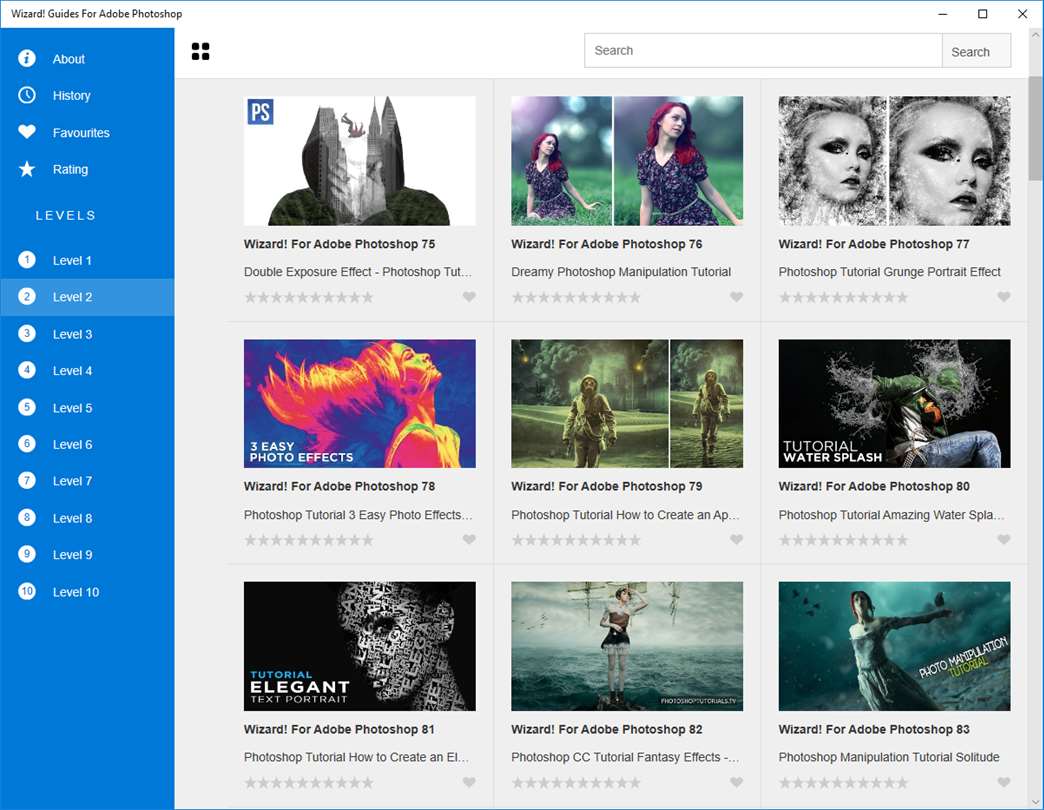The image size is (1044, 810).
Task: Open the Double Exposure Effect thumbnail
Action: [x=360, y=160]
